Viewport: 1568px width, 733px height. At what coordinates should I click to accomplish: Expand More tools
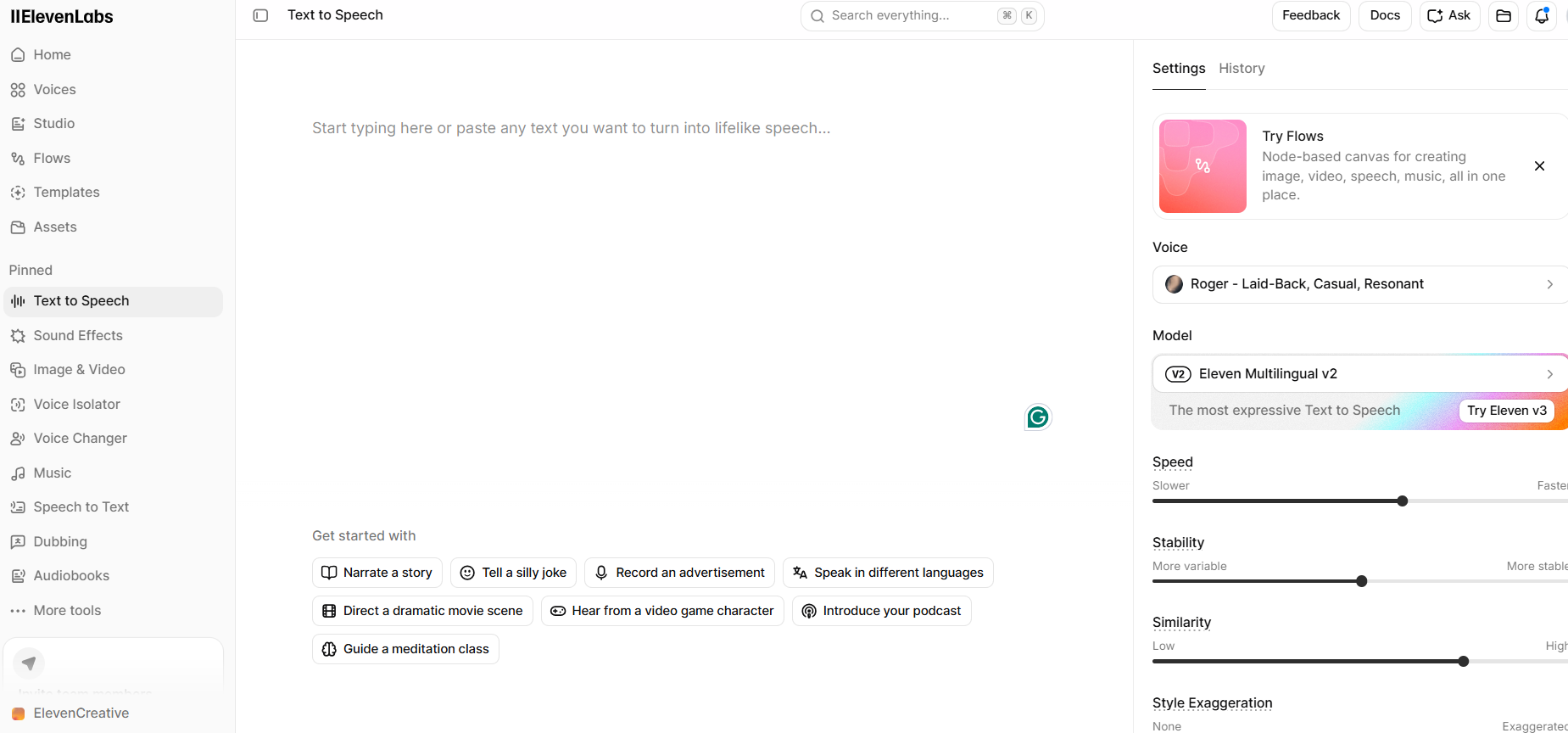click(x=113, y=611)
